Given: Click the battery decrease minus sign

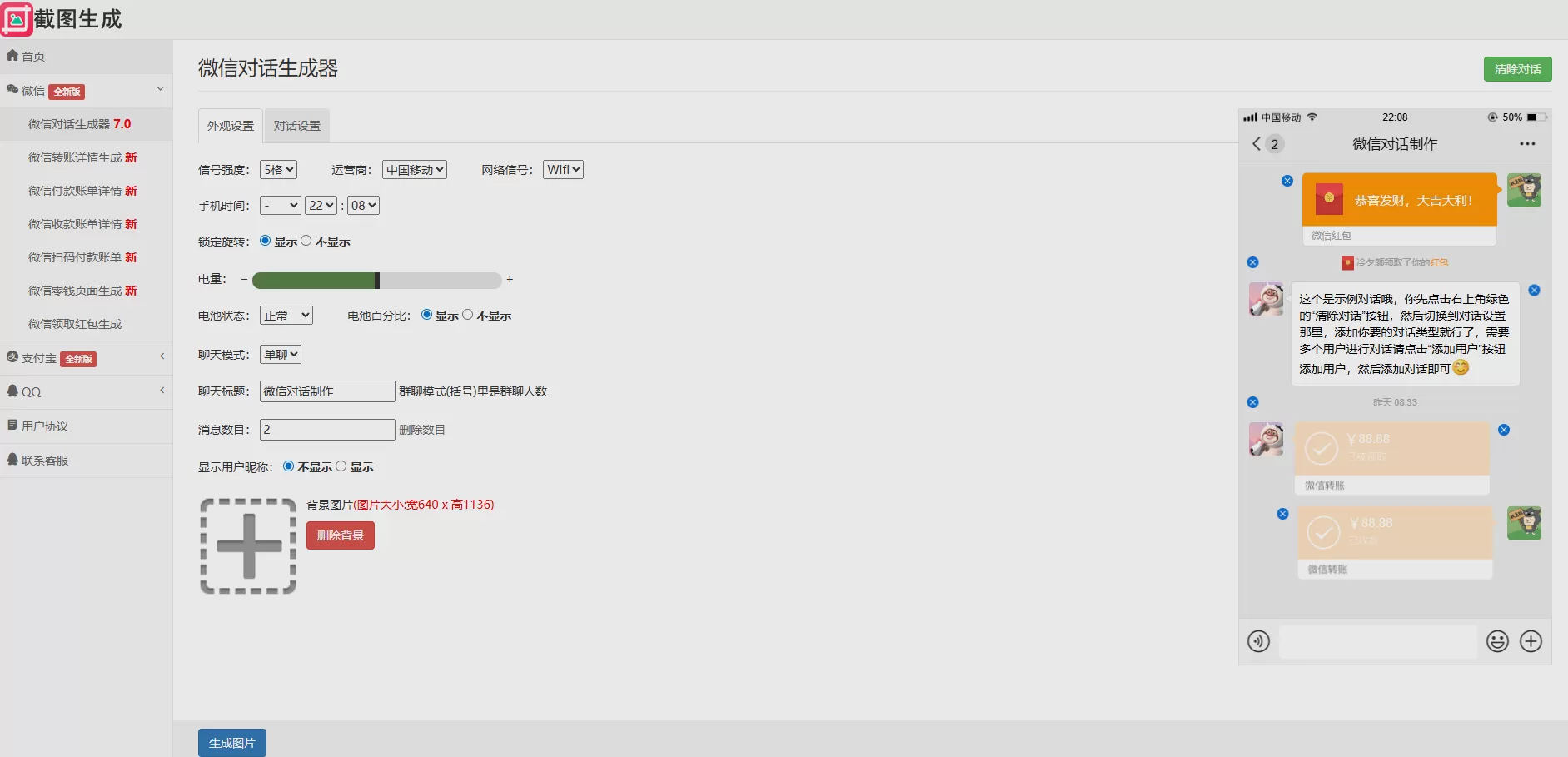Looking at the screenshot, I should coord(244,280).
